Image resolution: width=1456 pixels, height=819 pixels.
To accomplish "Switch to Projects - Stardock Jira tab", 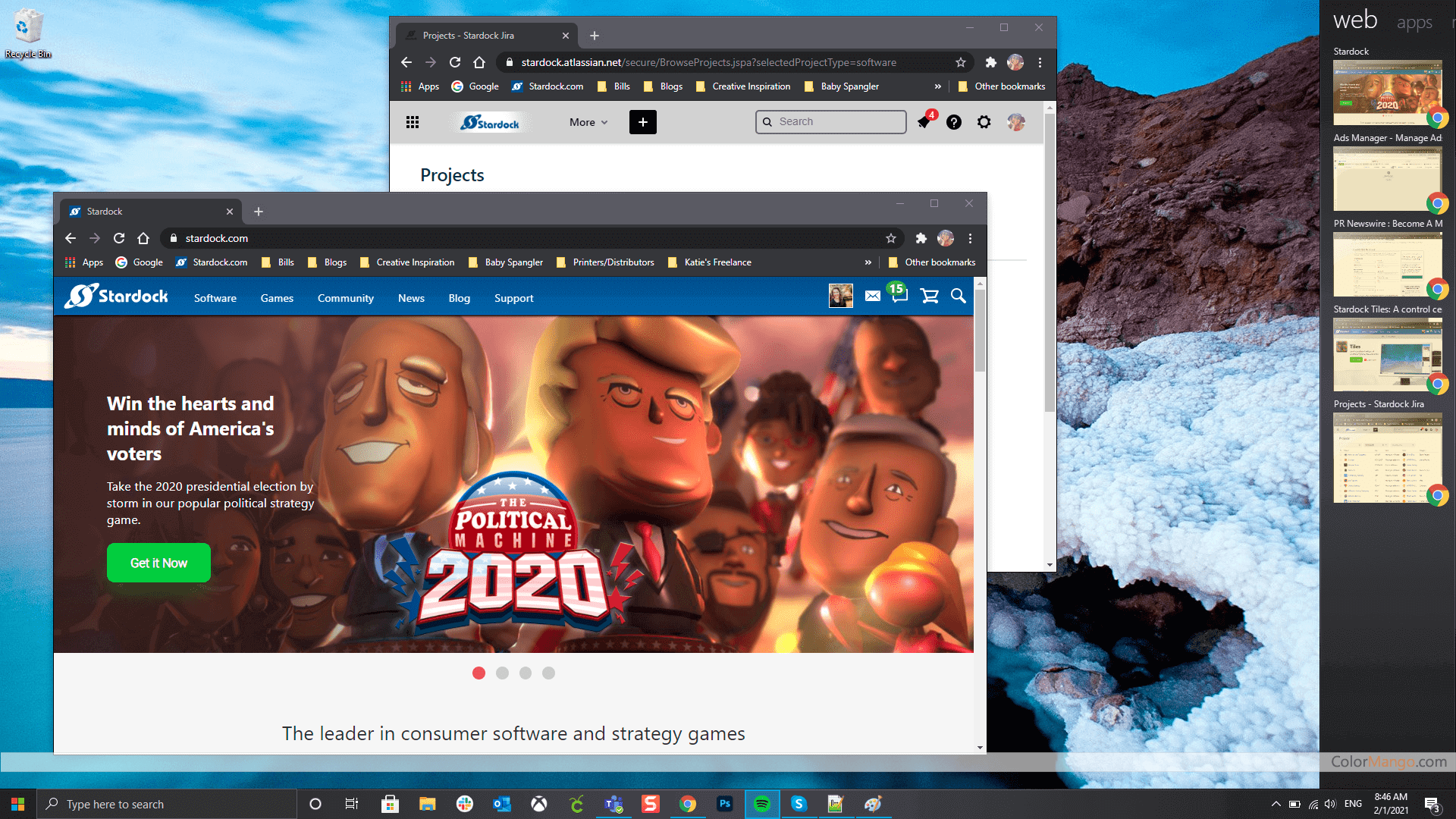I will point(485,36).
